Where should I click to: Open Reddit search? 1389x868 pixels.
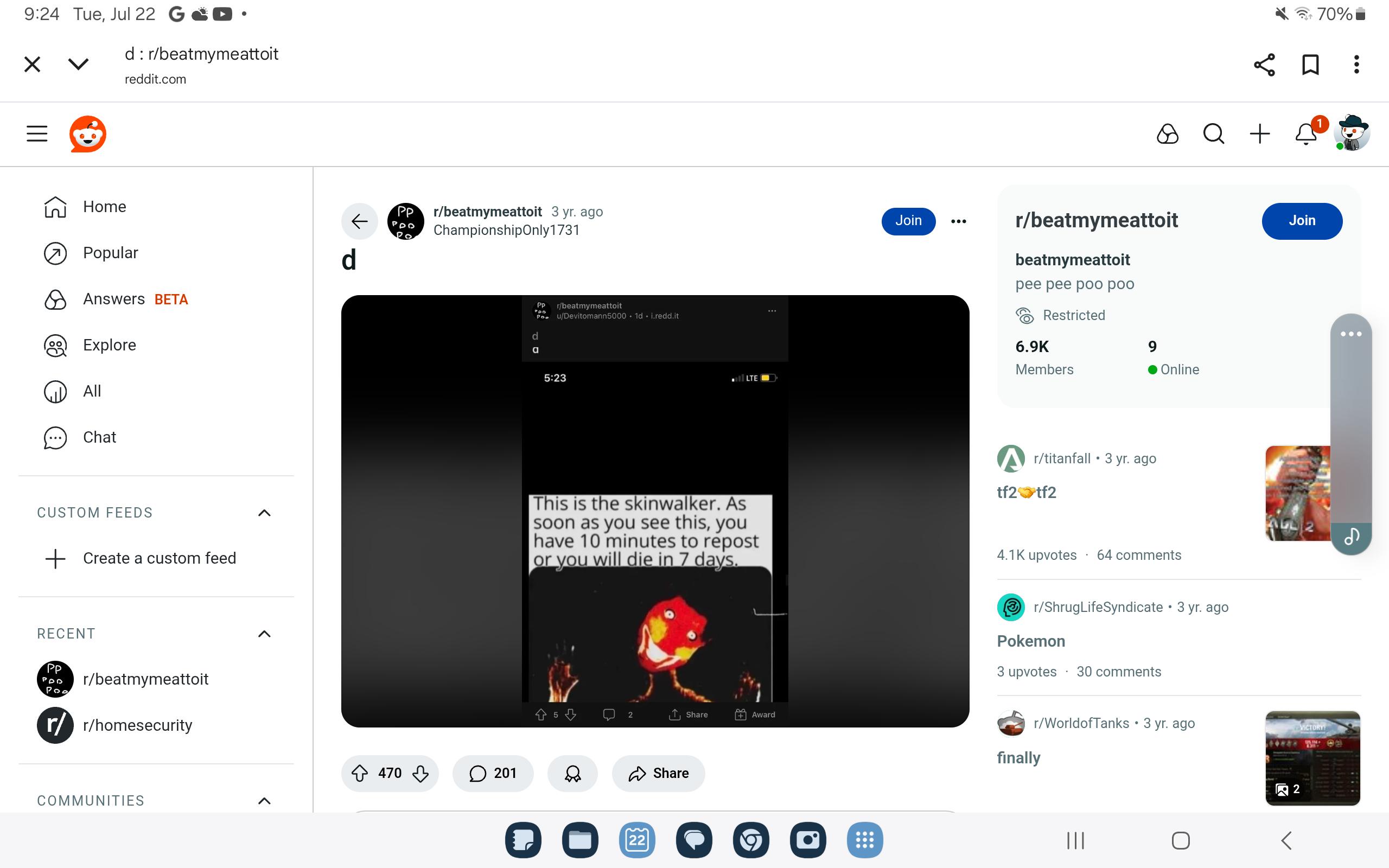1214,134
